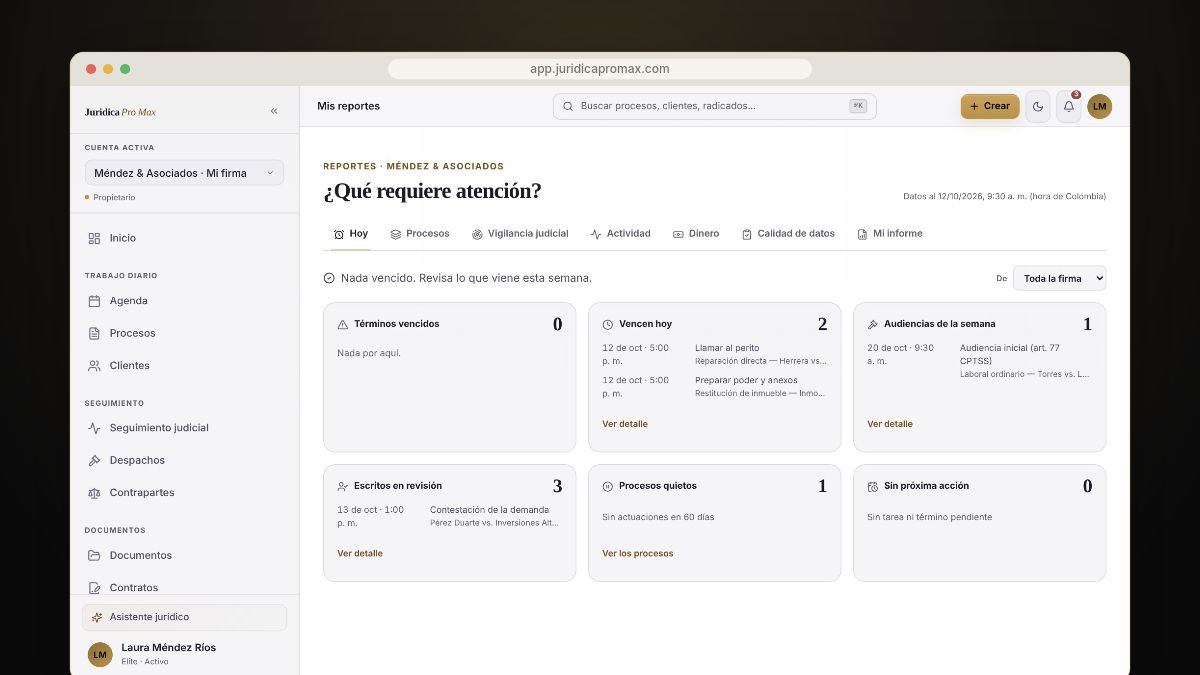Click the Documentos folder icon
This screenshot has width=1200, height=675.
94,555
